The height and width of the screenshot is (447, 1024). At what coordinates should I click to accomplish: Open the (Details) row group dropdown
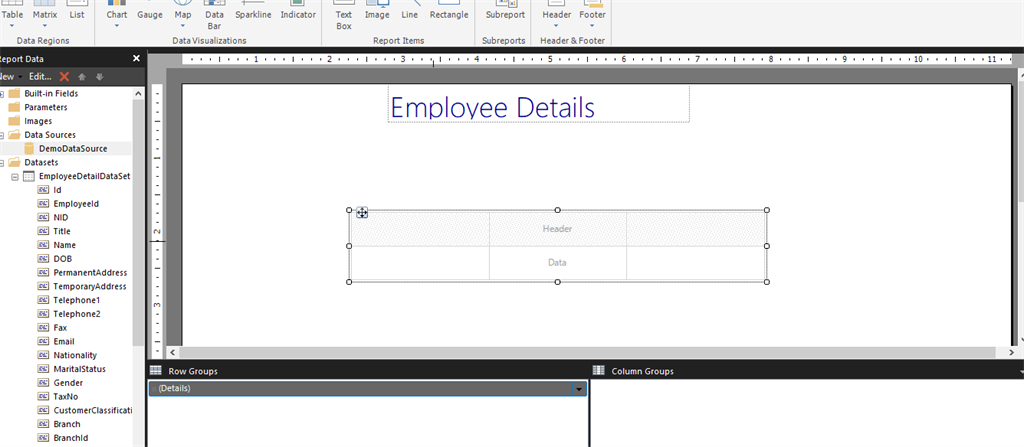click(x=579, y=389)
